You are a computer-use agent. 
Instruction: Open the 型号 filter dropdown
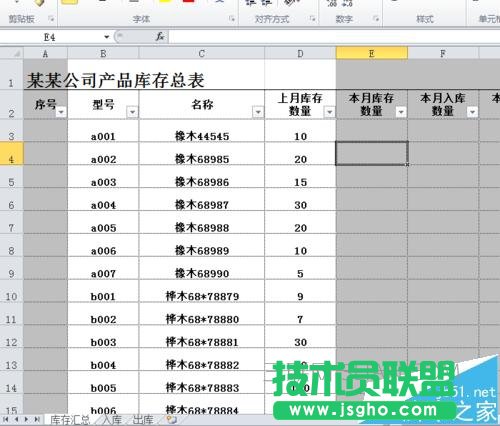click(x=132, y=112)
